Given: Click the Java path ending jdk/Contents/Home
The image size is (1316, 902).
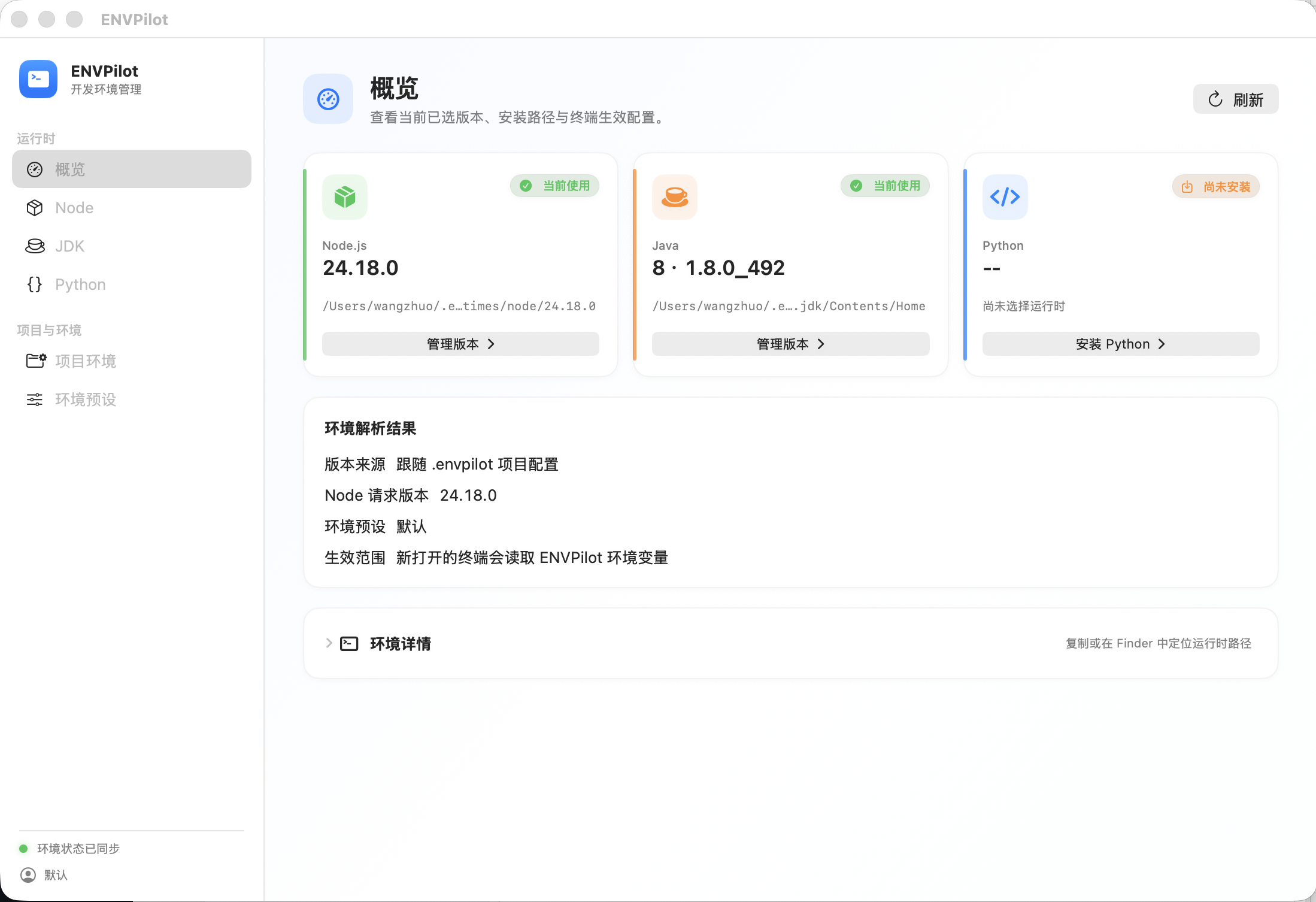Looking at the screenshot, I should (789, 306).
